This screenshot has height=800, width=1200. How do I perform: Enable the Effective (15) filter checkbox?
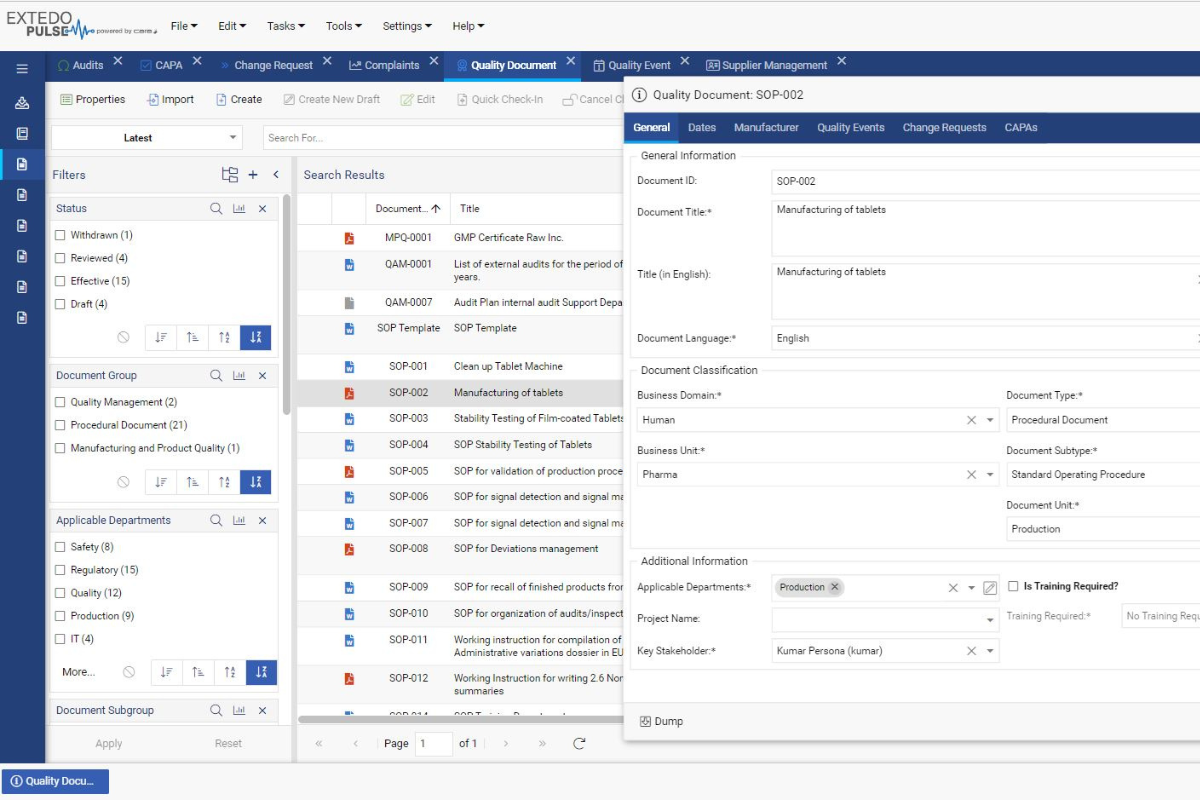60,282
